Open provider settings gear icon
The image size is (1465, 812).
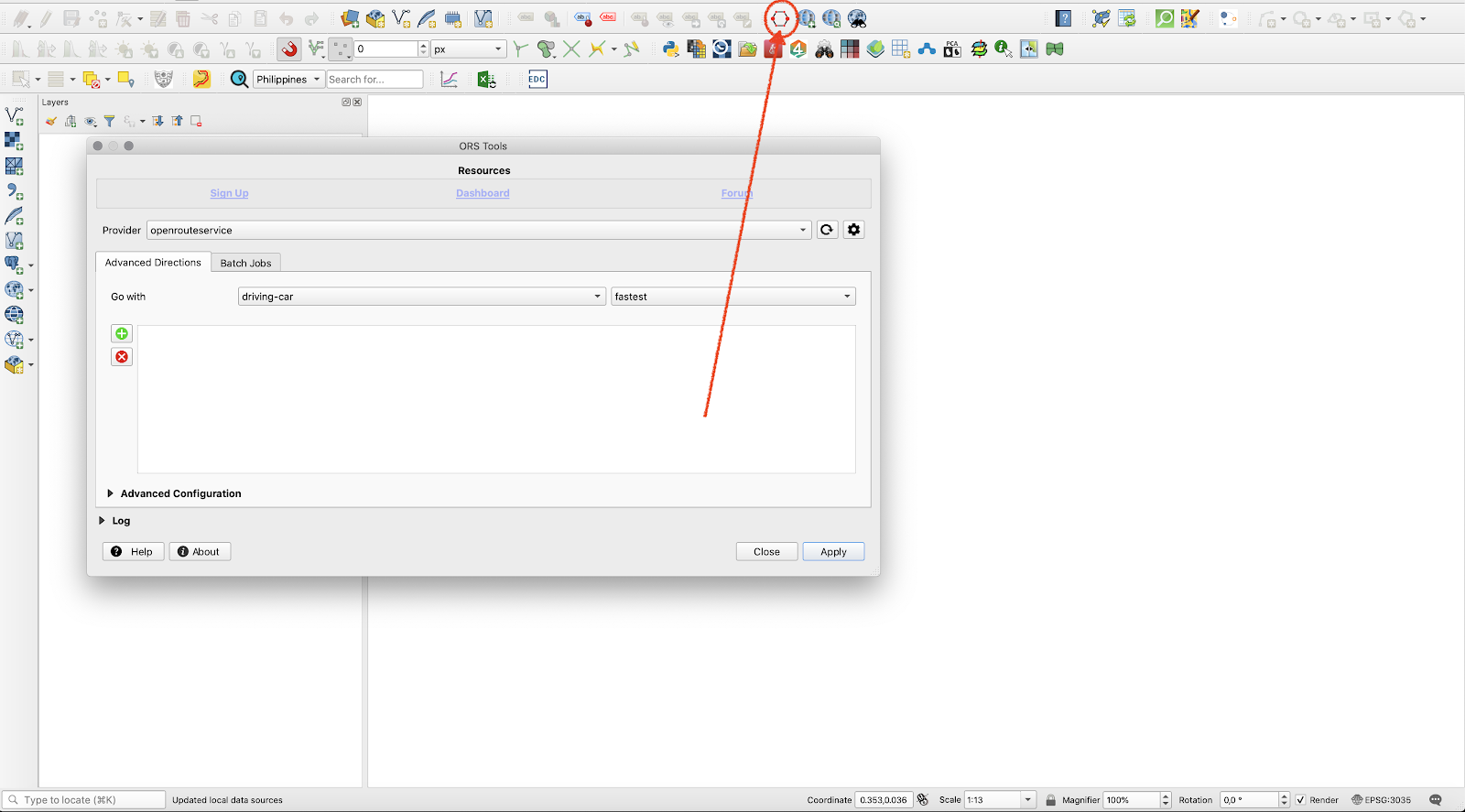click(853, 230)
